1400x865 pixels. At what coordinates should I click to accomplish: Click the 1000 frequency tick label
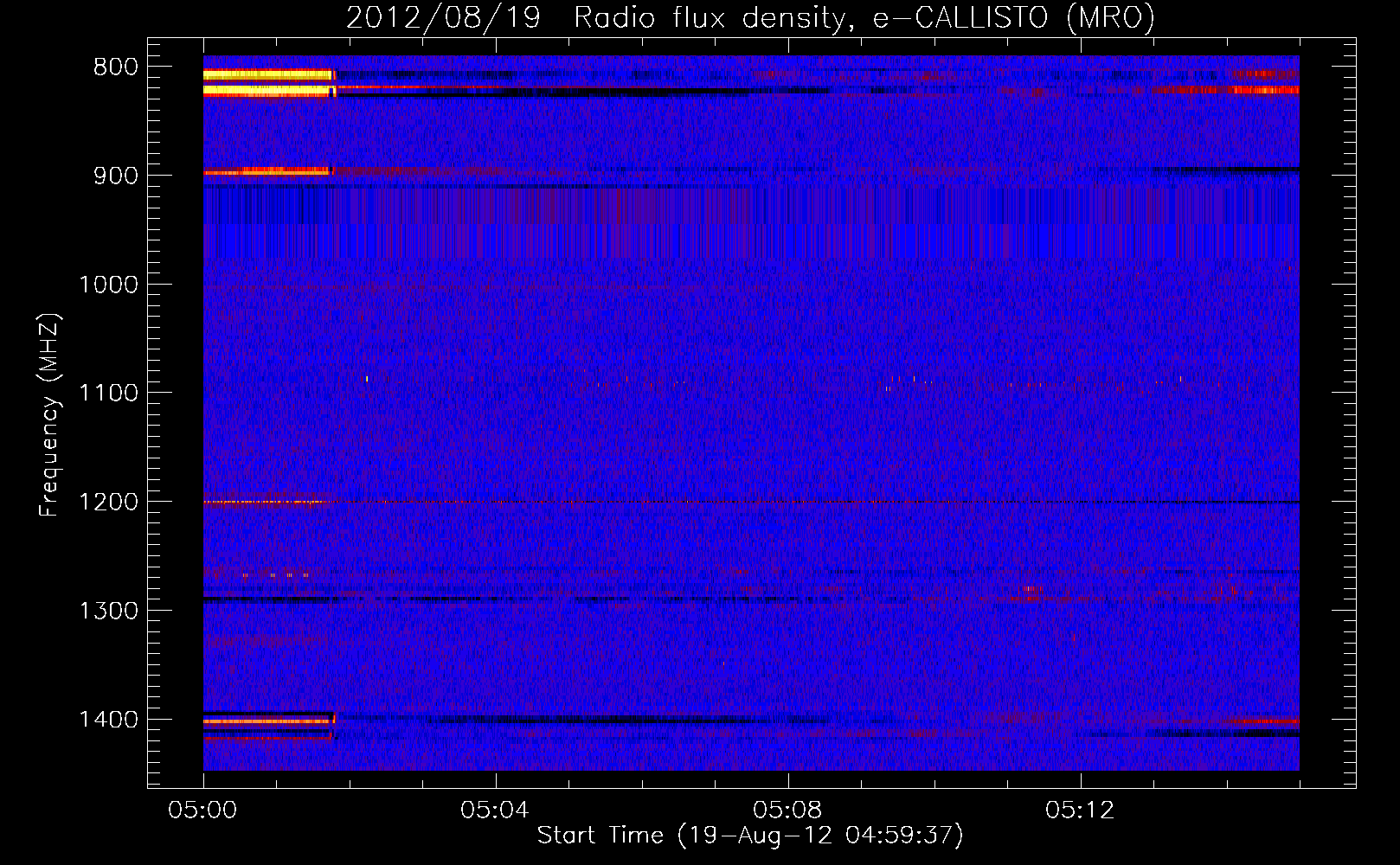tap(109, 285)
